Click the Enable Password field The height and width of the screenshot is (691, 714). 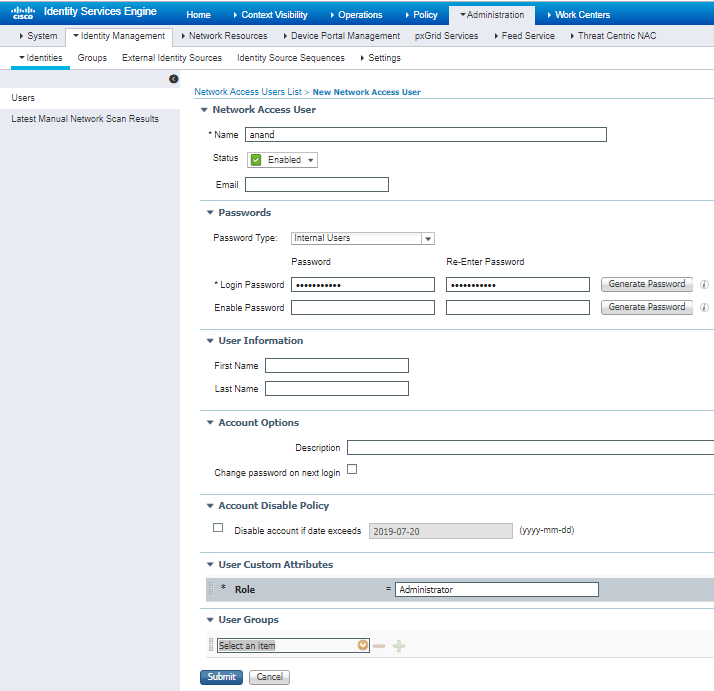click(x=363, y=307)
